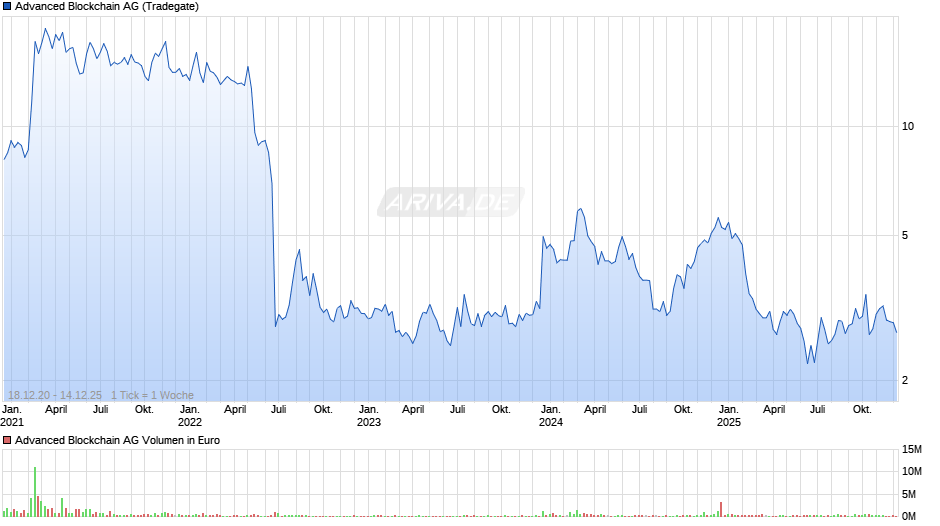The height and width of the screenshot is (526, 940).
Task: Click the tallest green volume bar in early 2021
Action: (x=35, y=492)
